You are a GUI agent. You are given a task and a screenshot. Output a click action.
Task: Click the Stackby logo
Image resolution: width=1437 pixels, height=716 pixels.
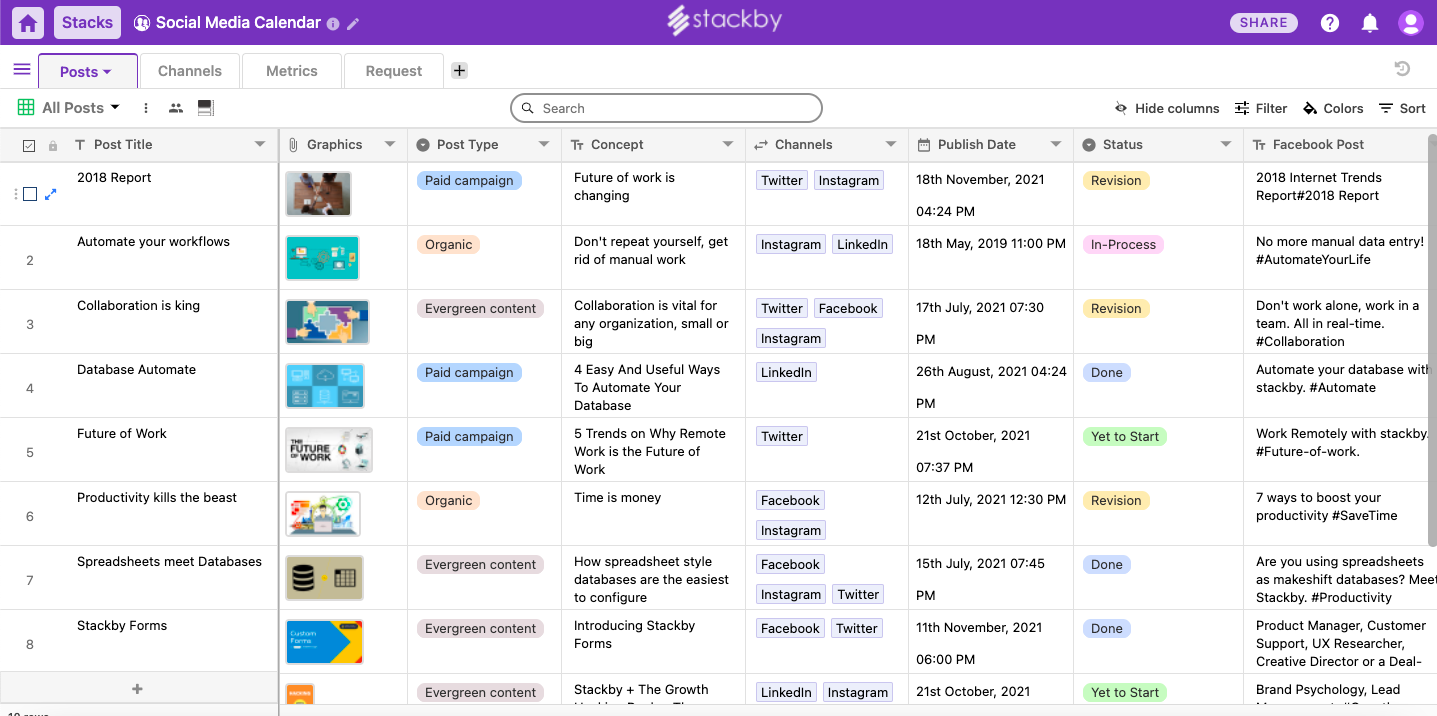(724, 21)
